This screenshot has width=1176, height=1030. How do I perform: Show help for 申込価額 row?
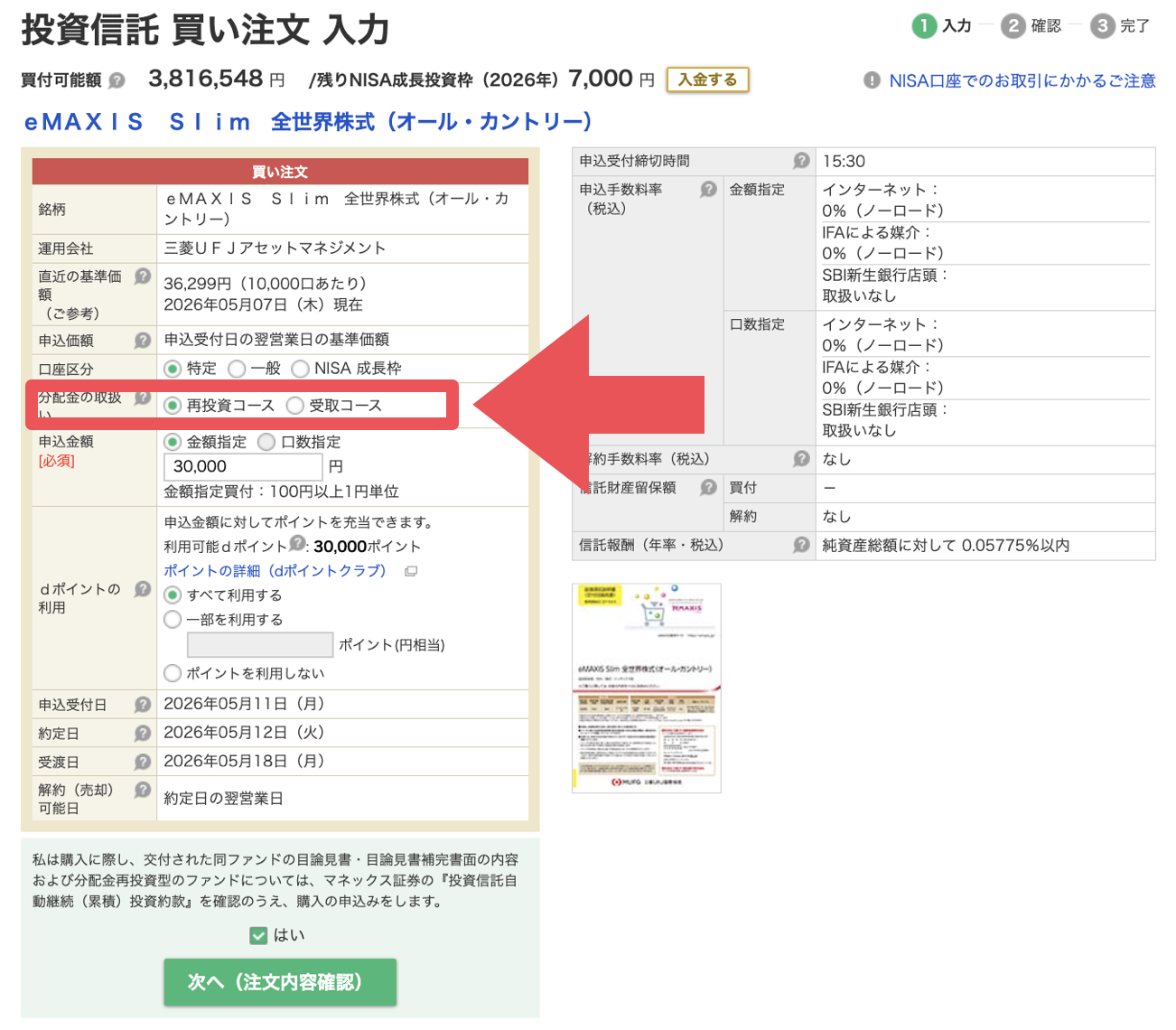click(x=143, y=341)
